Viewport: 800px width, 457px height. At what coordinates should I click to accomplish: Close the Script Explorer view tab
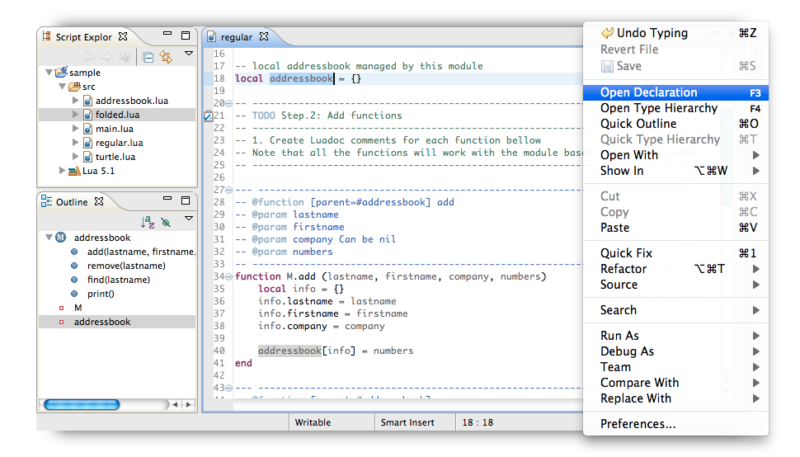click(x=123, y=36)
